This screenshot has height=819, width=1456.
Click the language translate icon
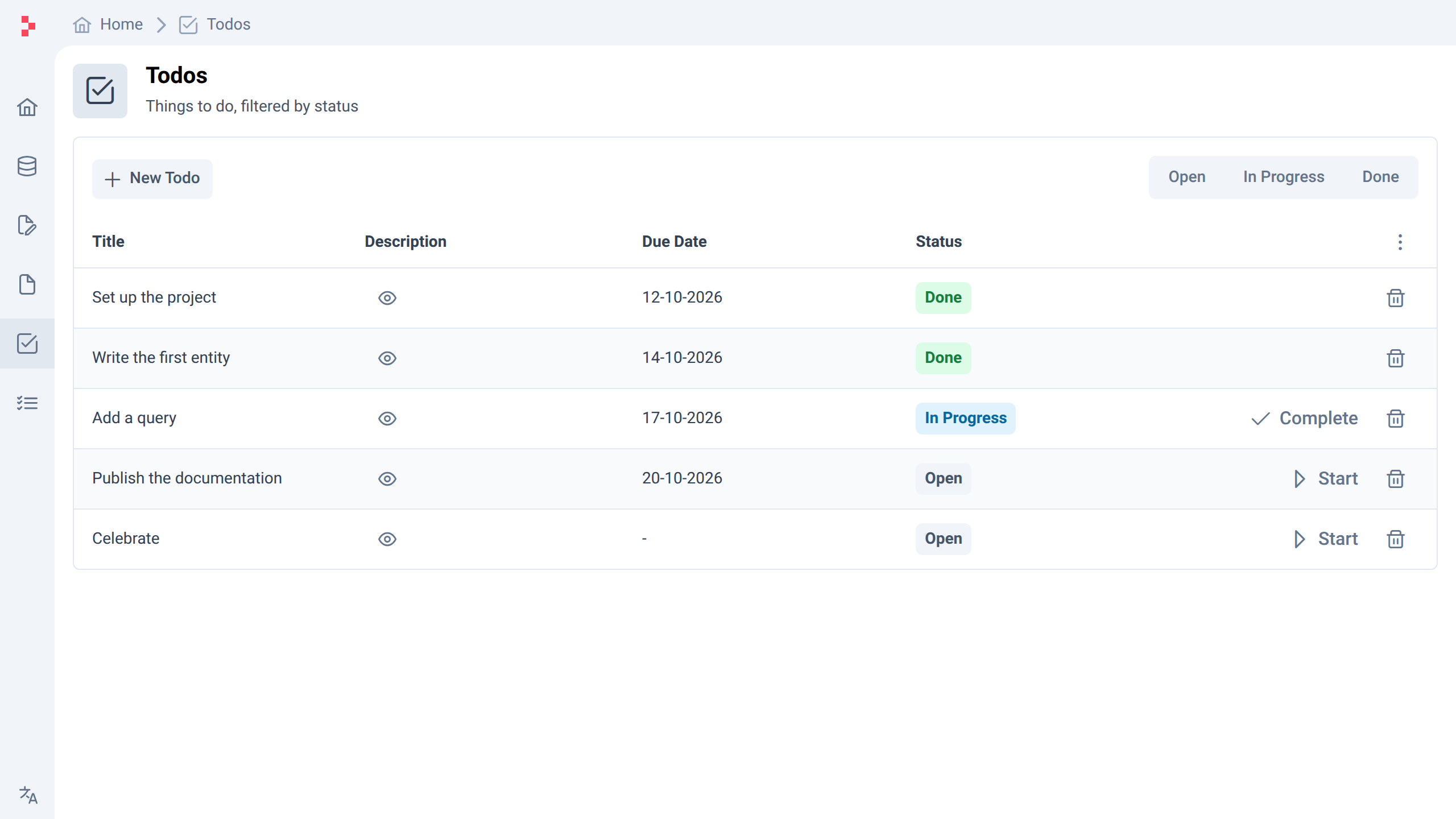28,795
